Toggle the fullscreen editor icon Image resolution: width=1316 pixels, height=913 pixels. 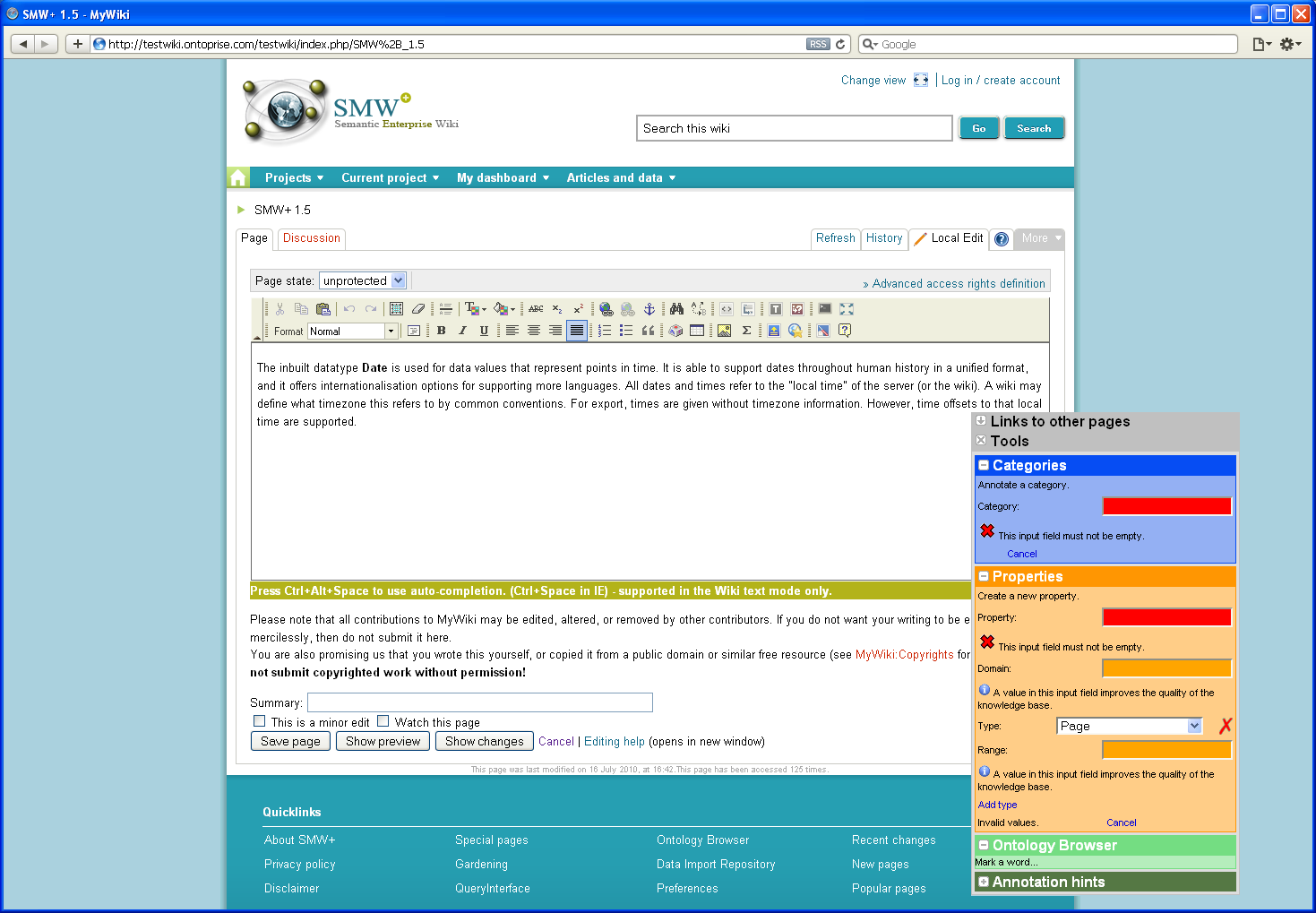tap(847, 309)
